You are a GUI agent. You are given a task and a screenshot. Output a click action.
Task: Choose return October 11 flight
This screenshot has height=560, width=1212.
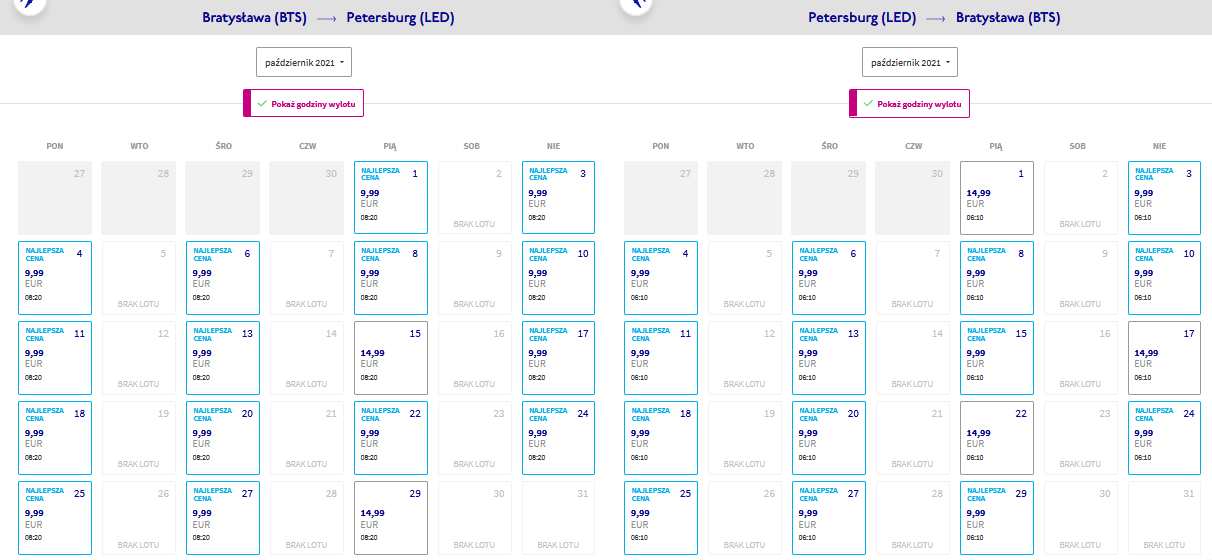(x=660, y=358)
